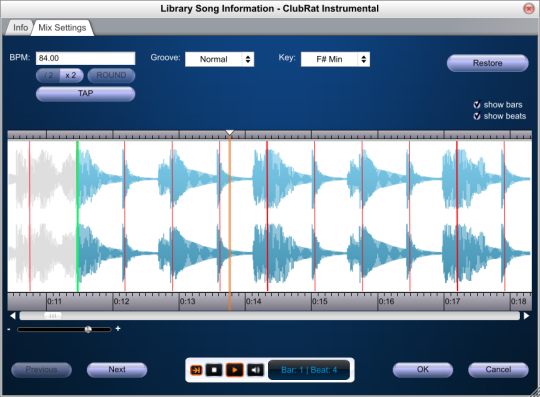This screenshot has width=540, height=397.
Task: Select the Mix Settings tab
Action: point(62,28)
